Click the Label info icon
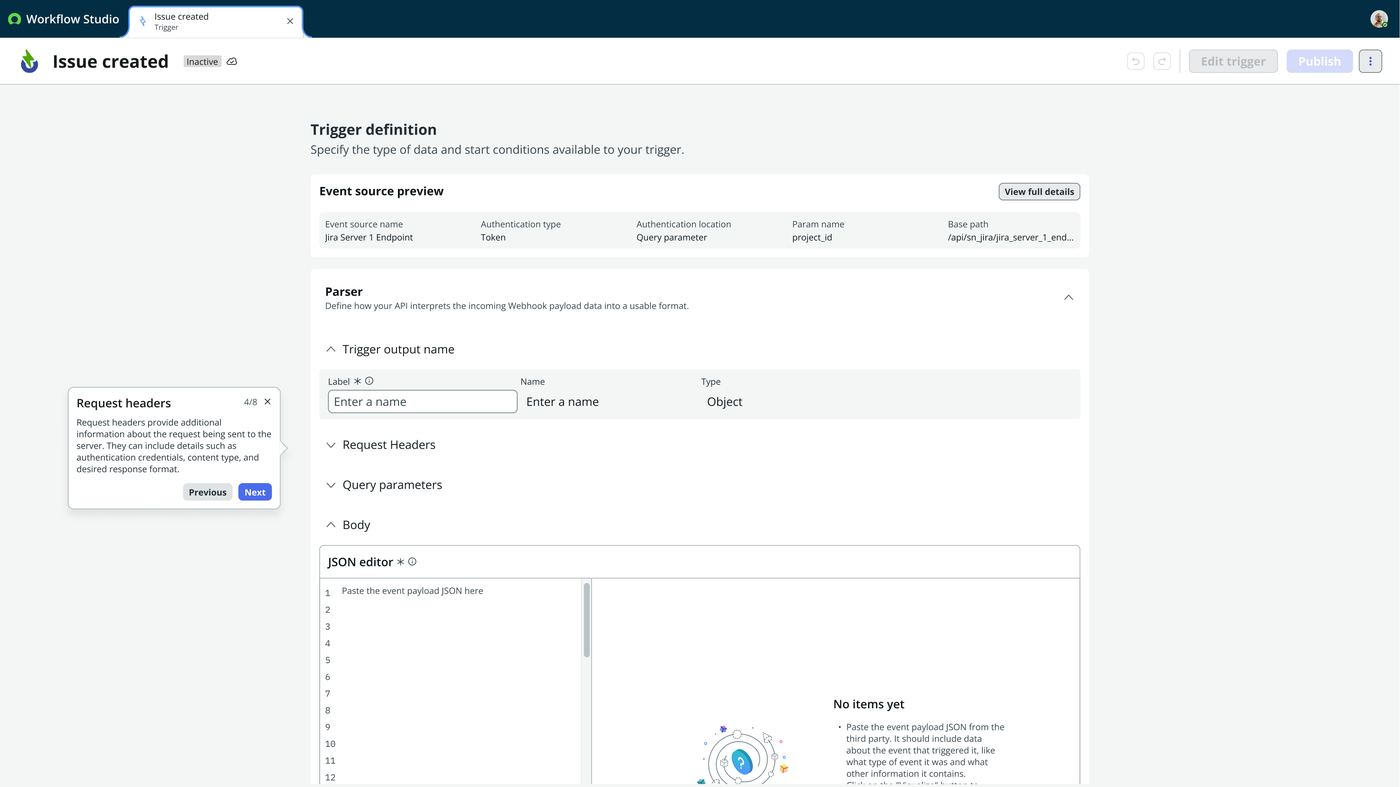The height and width of the screenshot is (787, 1400). coord(369,381)
